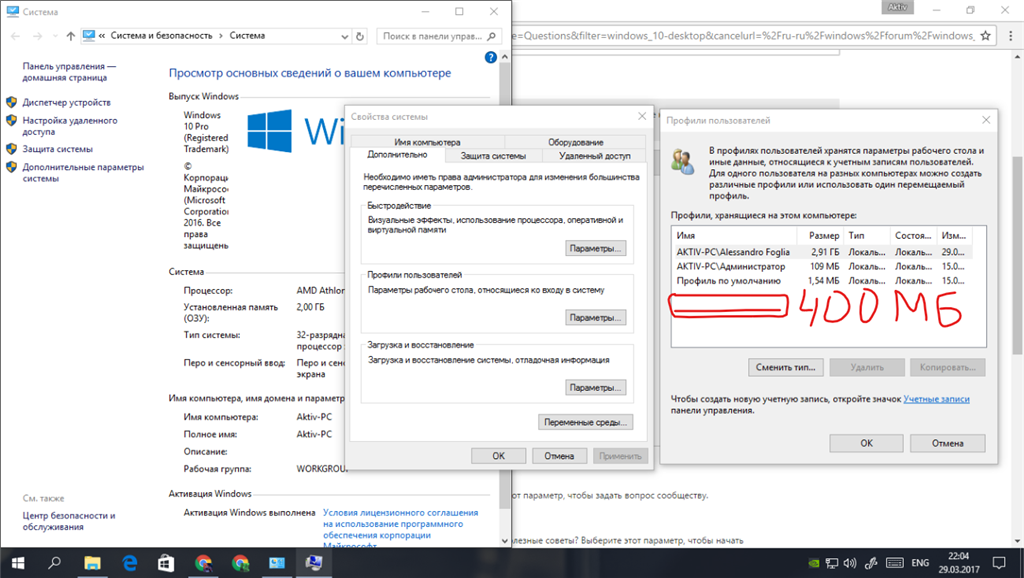Open the browser three-dot menu

(1010, 36)
